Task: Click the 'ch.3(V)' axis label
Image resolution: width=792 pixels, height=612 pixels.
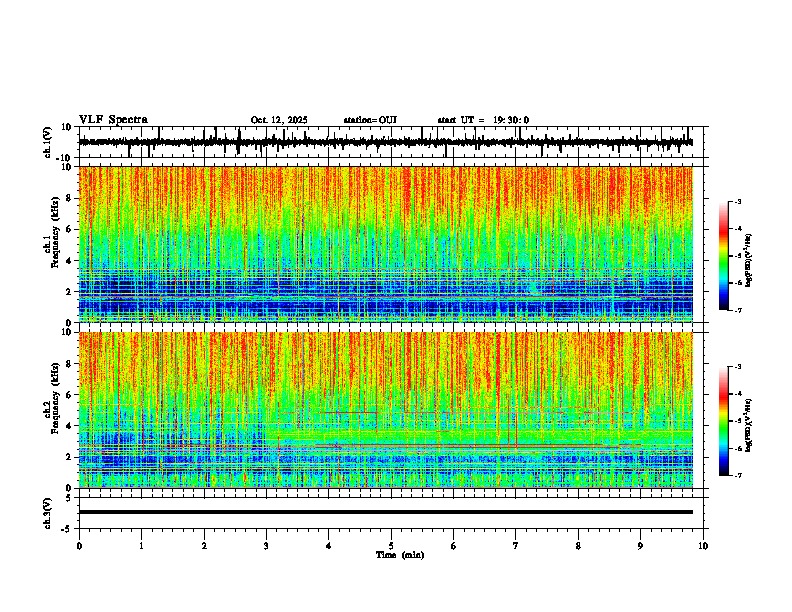Action: point(48,513)
